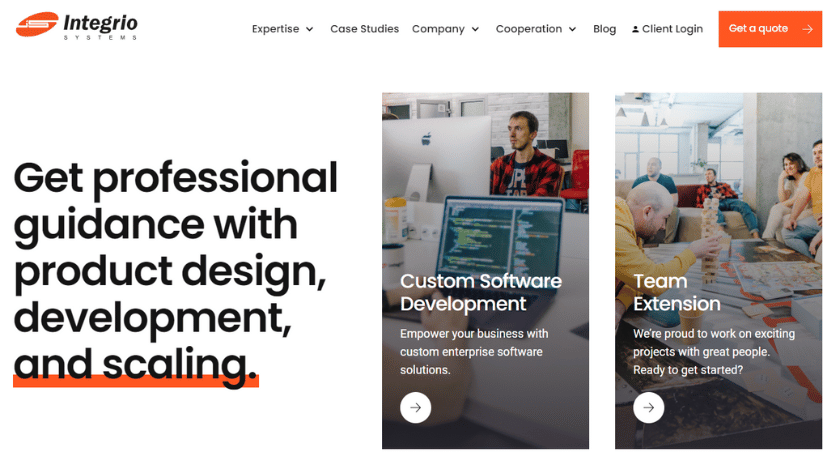Screen dimensions: 823x474
Task: Click the Client Login link
Action: (667, 29)
